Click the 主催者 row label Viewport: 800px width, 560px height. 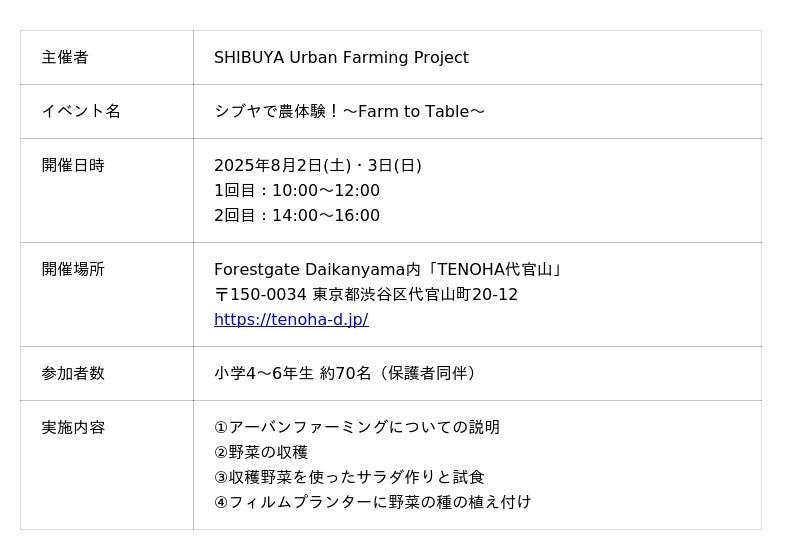pos(65,58)
